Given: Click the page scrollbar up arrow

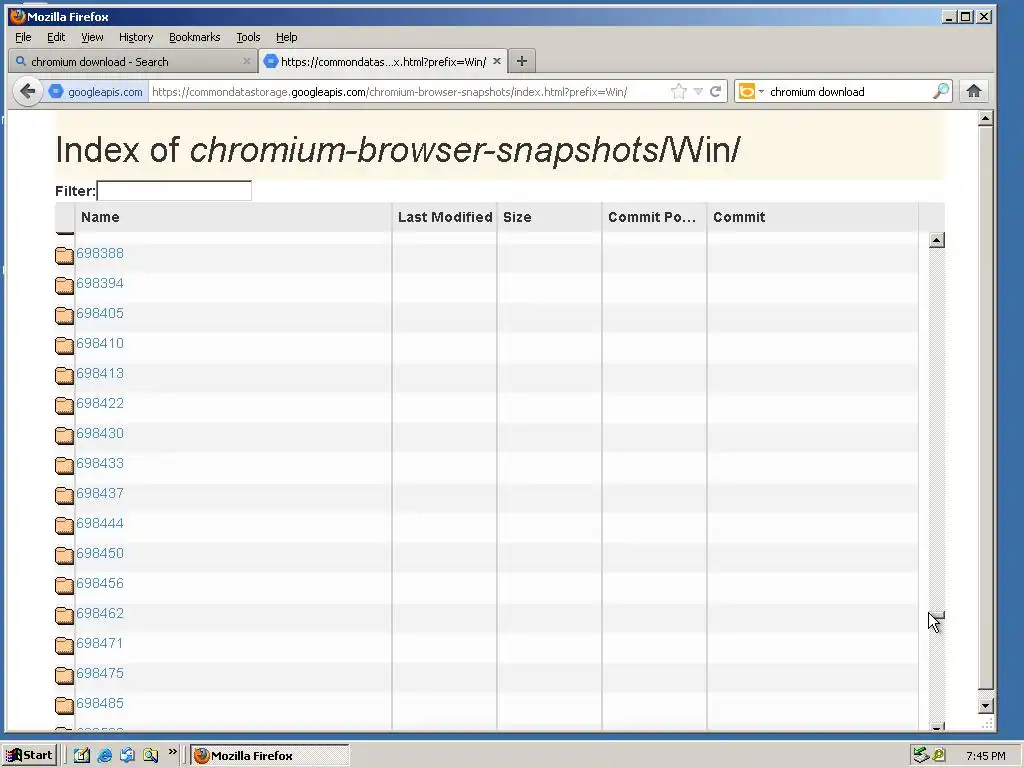Looking at the screenshot, I should tap(986, 118).
